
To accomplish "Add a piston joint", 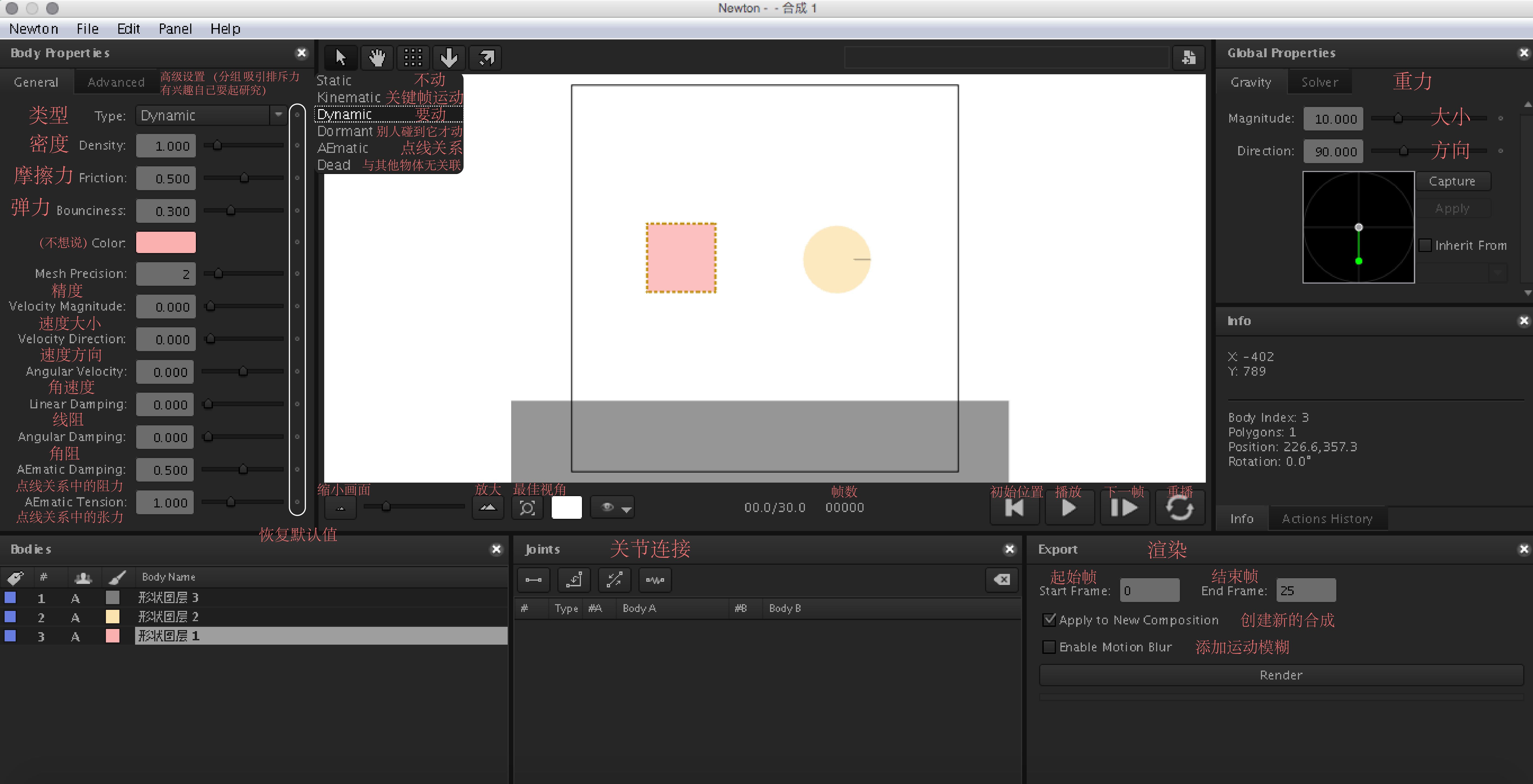I will (614, 580).
